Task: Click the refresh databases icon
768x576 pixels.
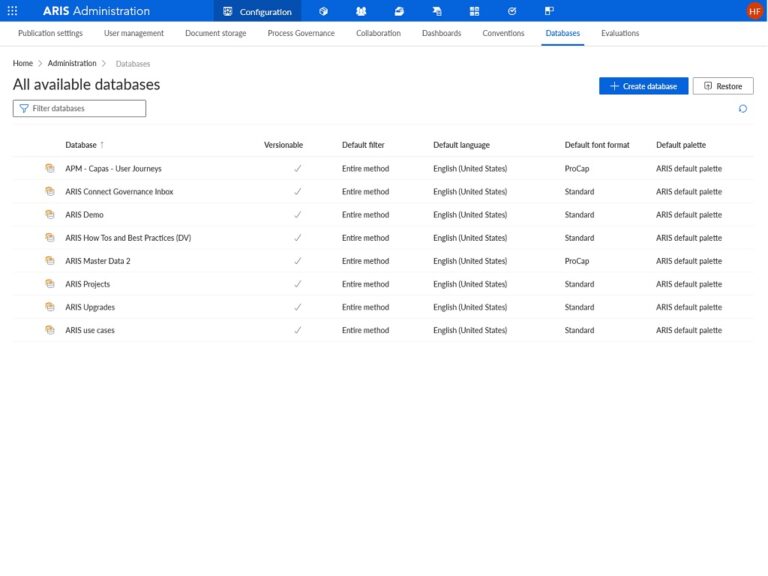Action: point(742,109)
